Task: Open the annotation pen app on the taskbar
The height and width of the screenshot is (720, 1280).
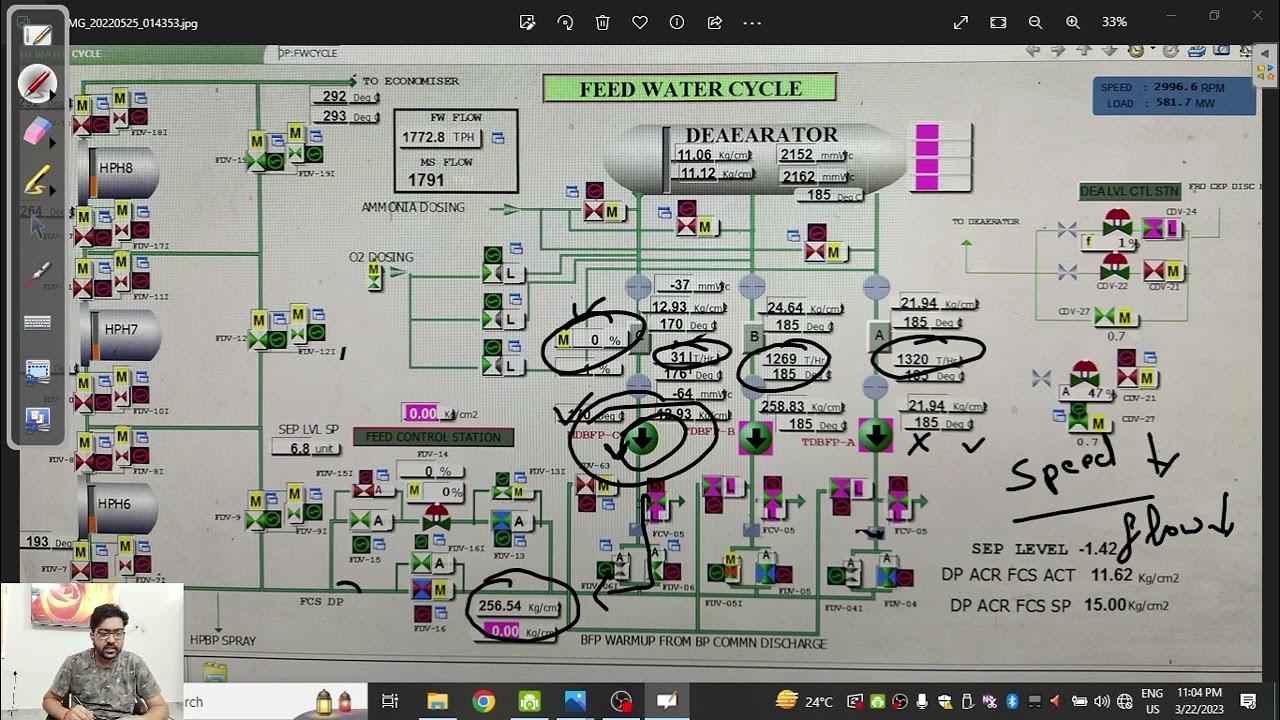Action: 667,701
